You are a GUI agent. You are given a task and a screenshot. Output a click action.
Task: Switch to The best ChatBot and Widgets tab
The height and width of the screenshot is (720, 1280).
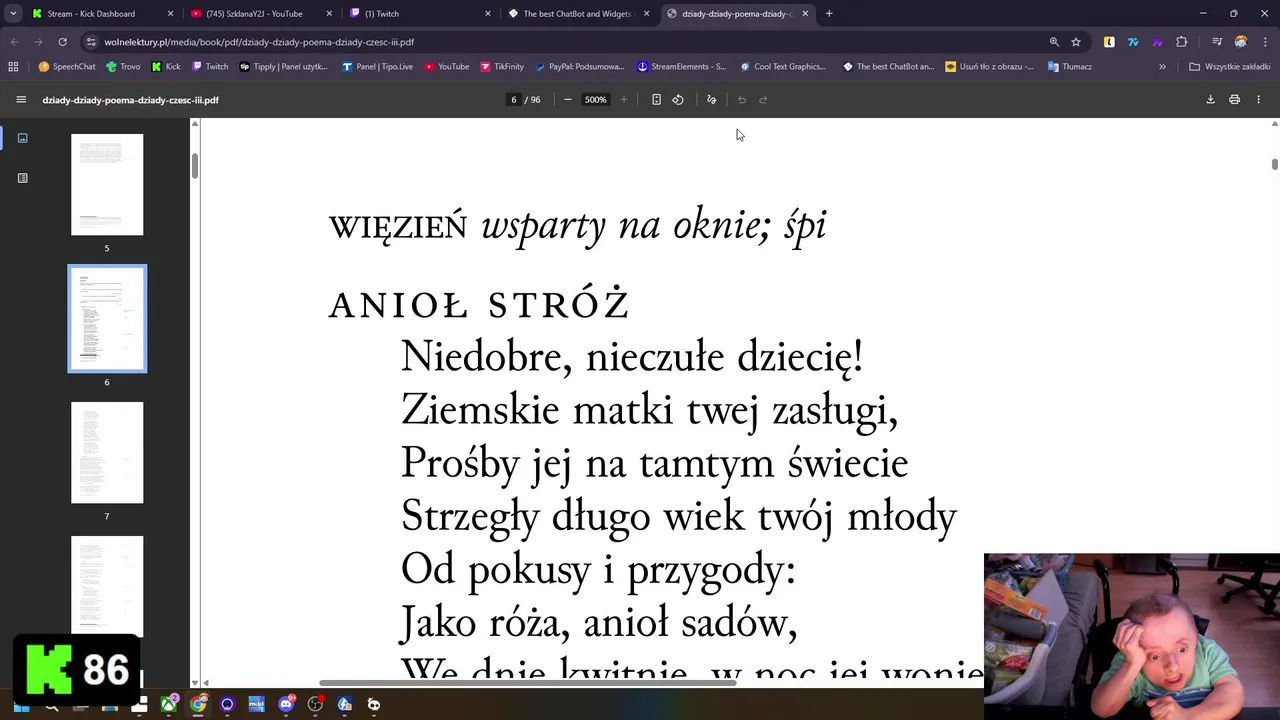[x=578, y=14]
